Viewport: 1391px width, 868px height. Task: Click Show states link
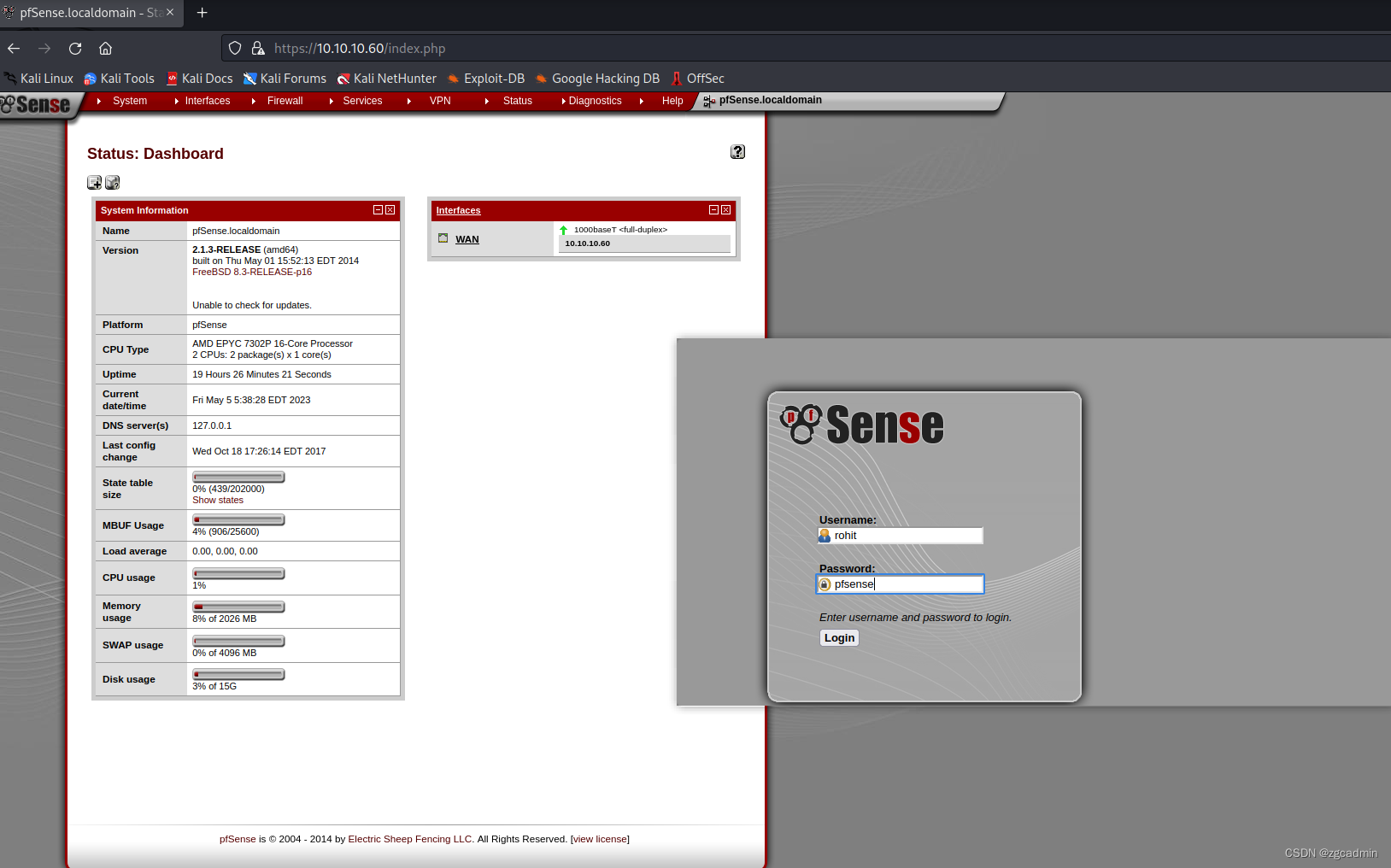click(x=218, y=500)
